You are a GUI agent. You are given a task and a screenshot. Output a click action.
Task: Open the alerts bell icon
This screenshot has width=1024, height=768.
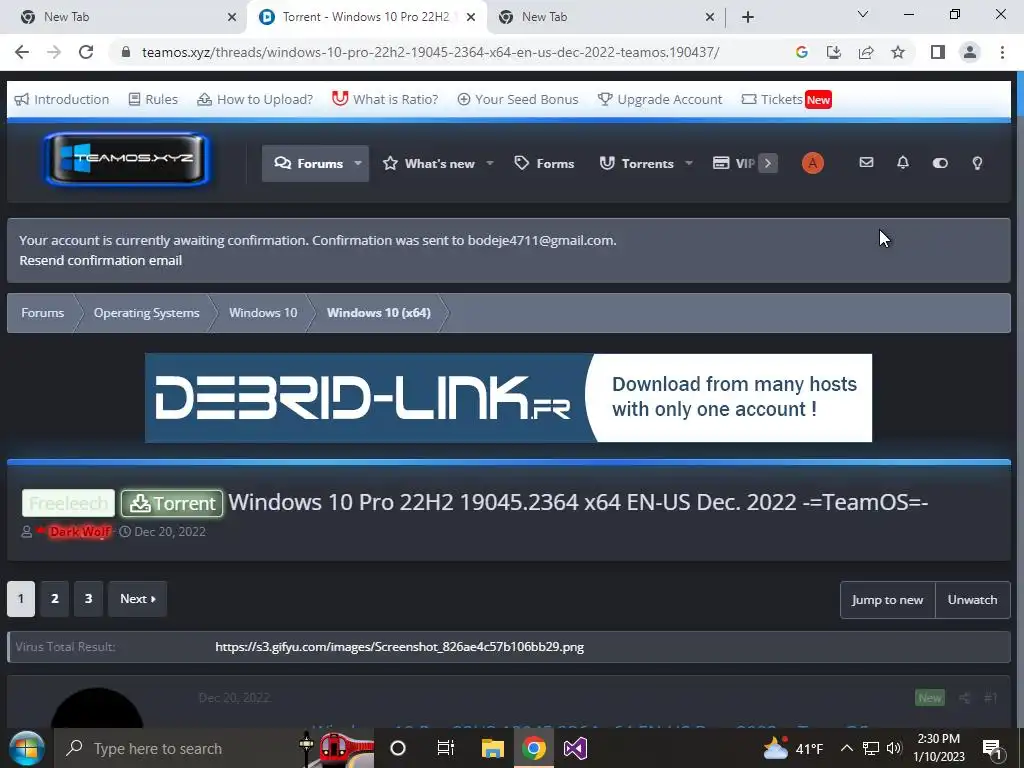click(903, 163)
